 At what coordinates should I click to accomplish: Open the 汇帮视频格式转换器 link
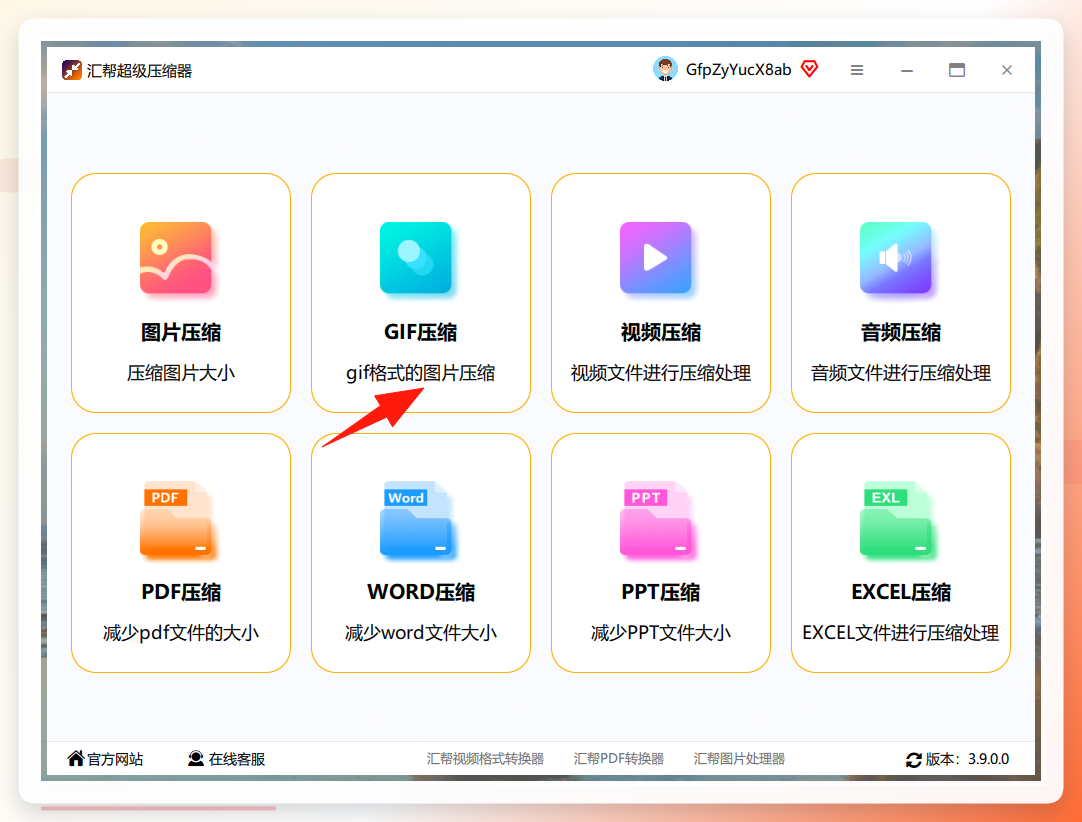point(485,759)
